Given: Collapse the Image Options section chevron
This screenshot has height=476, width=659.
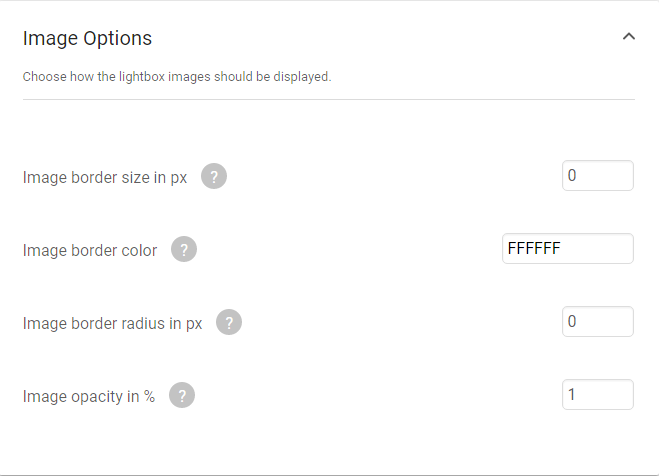Looking at the screenshot, I should click(628, 37).
